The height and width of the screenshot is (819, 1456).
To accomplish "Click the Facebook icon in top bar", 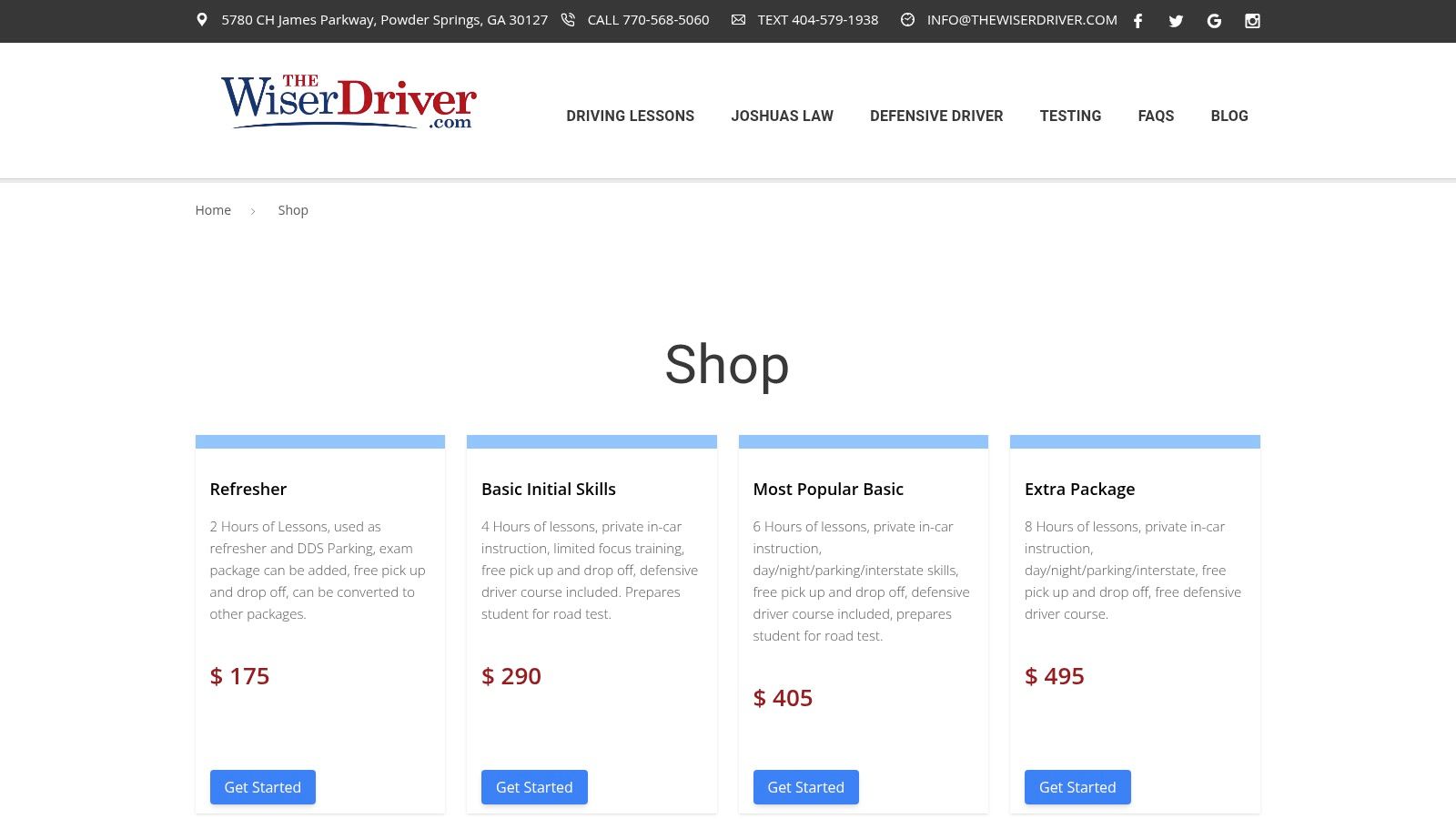I will pyautogui.click(x=1137, y=21).
